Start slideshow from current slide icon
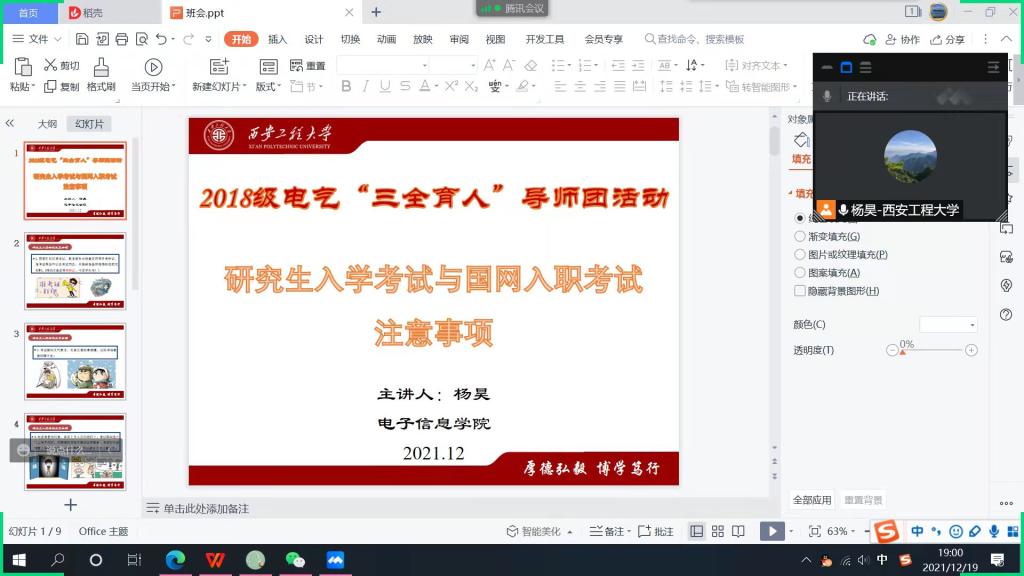 click(x=153, y=67)
